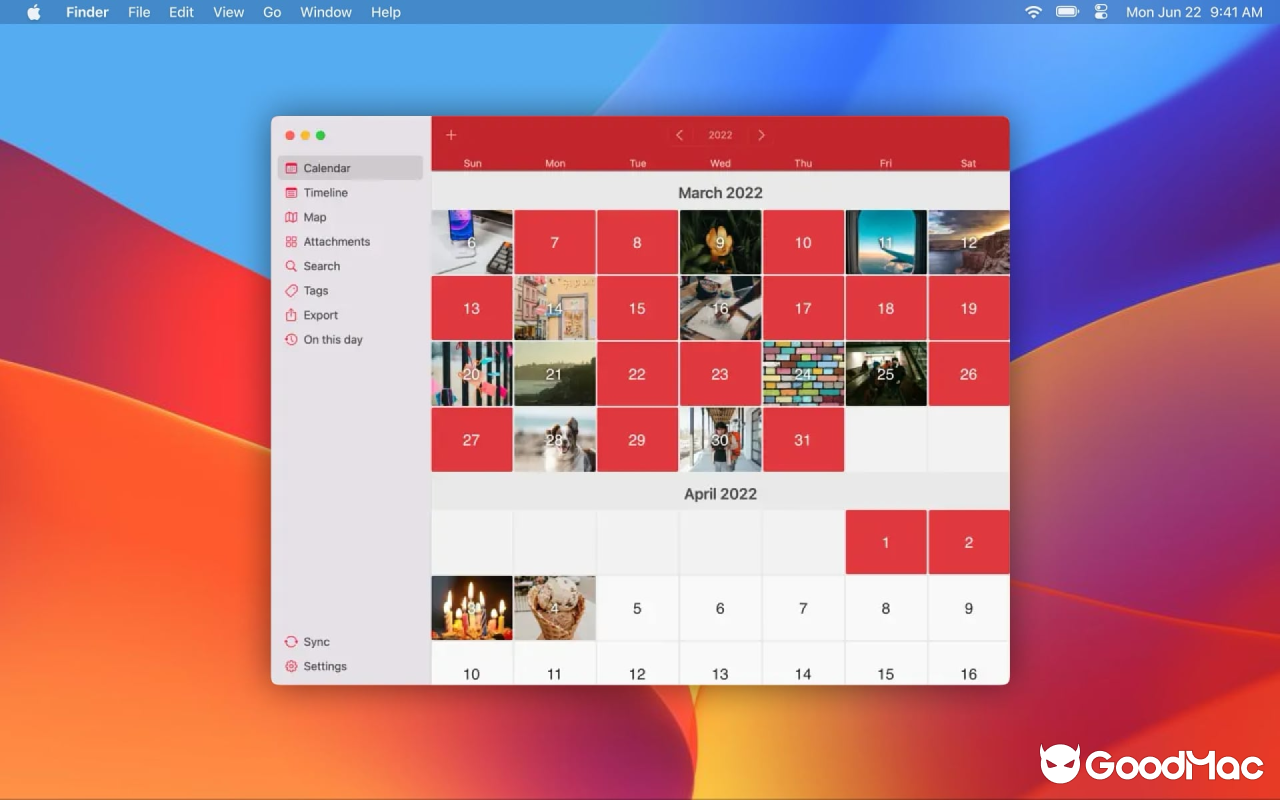Open the Finder menu
This screenshot has height=800, width=1280.
click(87, 12)
